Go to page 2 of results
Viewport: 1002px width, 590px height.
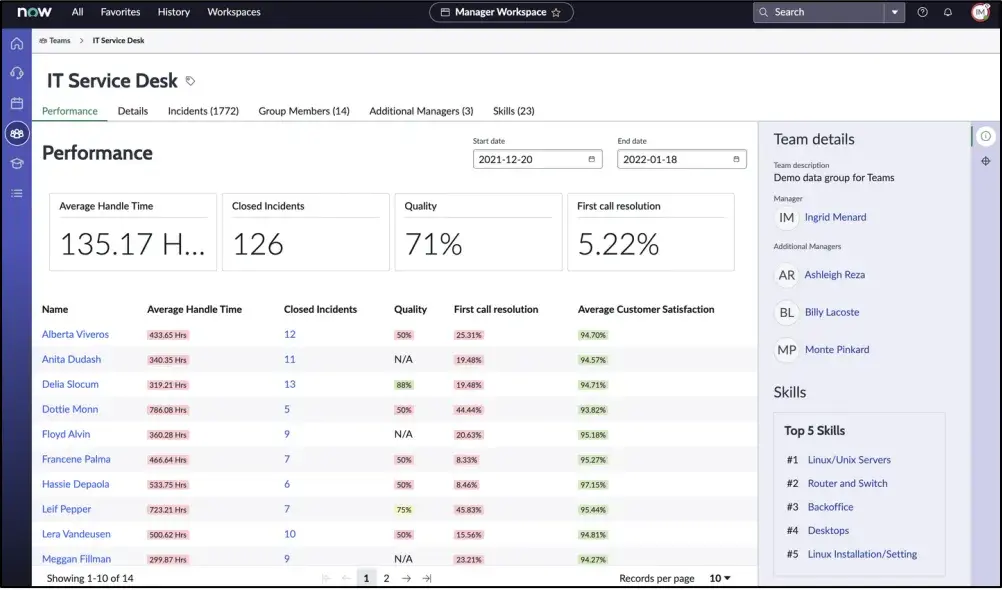(x=386, y=578)
